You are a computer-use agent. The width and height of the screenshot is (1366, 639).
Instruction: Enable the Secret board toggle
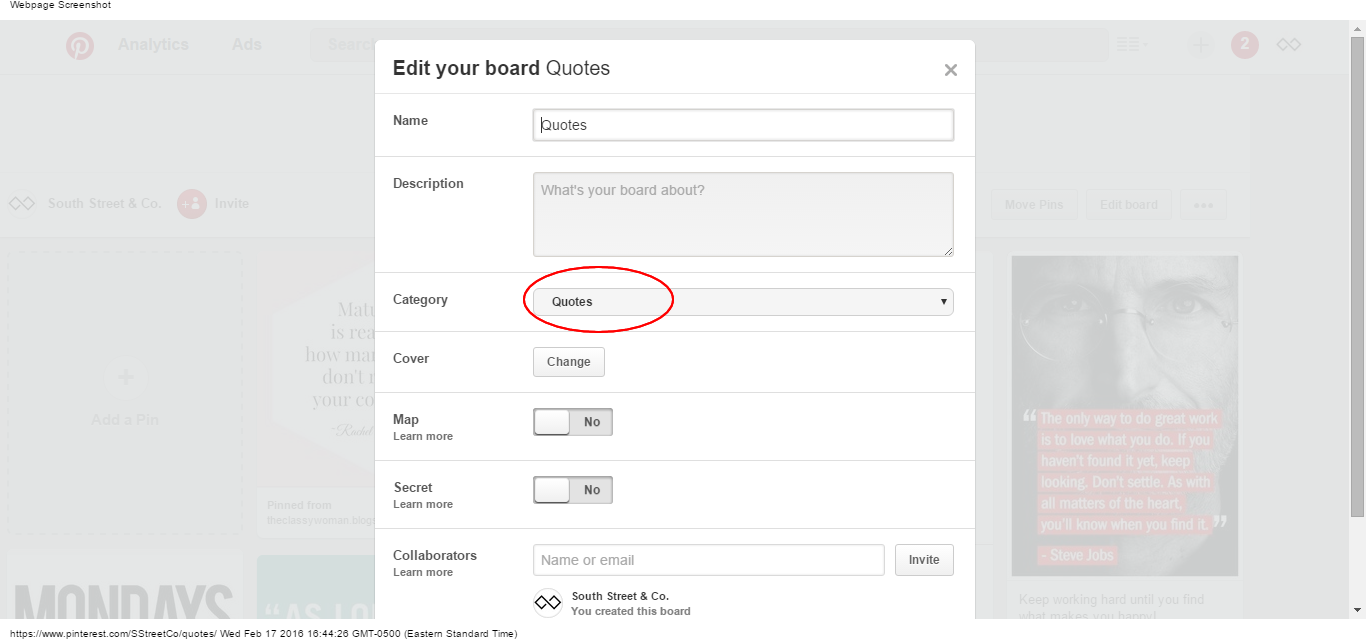[572, 489]
